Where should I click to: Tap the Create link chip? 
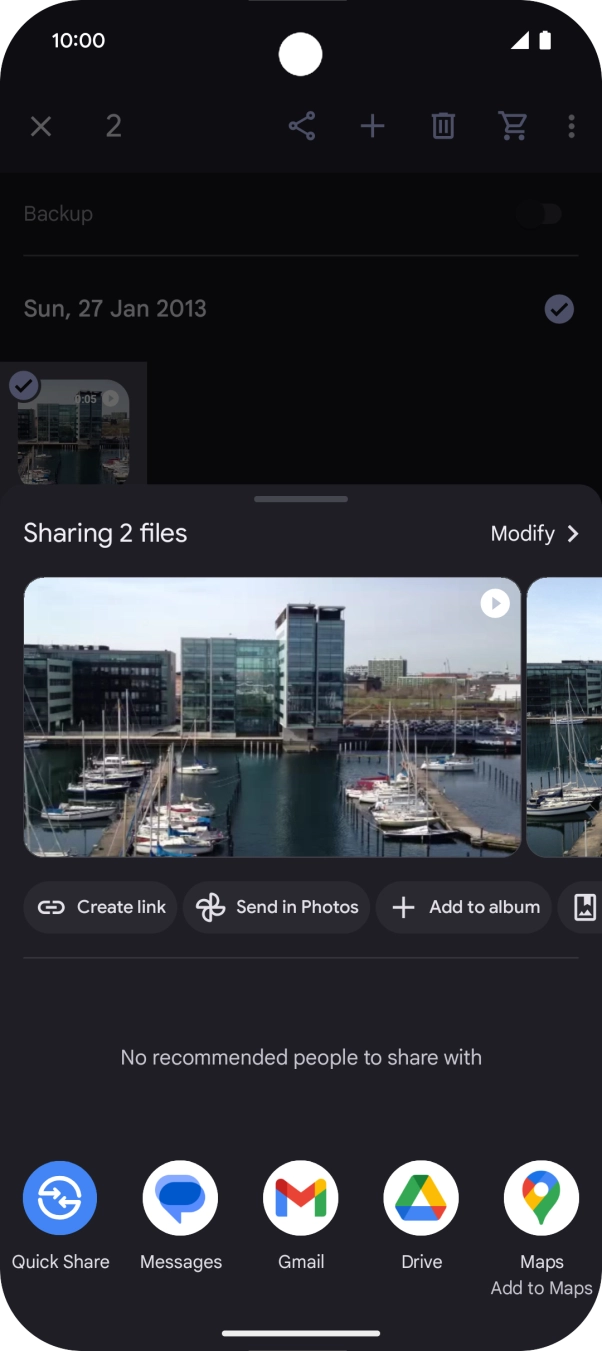[101, 907]
